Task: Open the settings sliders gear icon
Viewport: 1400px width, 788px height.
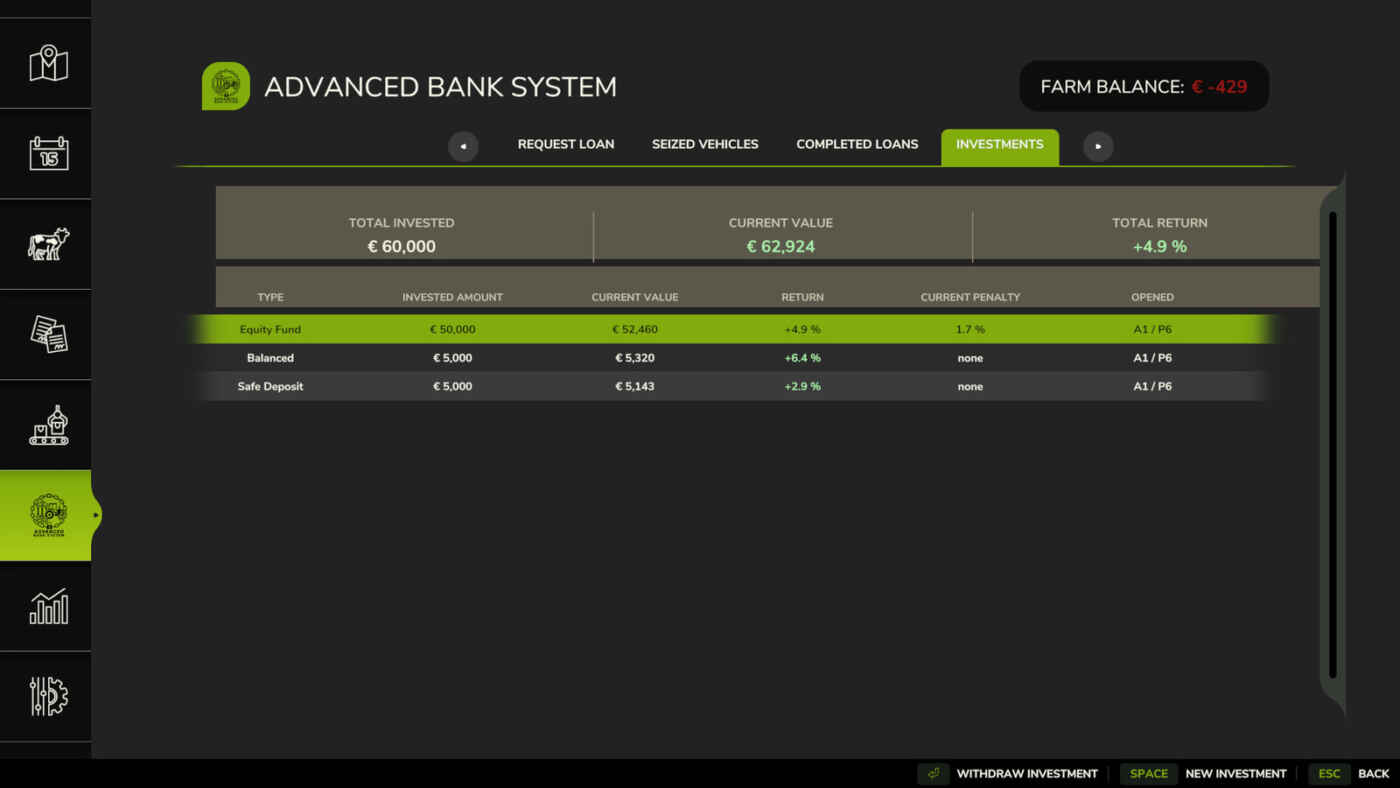Action: point(48,696)
